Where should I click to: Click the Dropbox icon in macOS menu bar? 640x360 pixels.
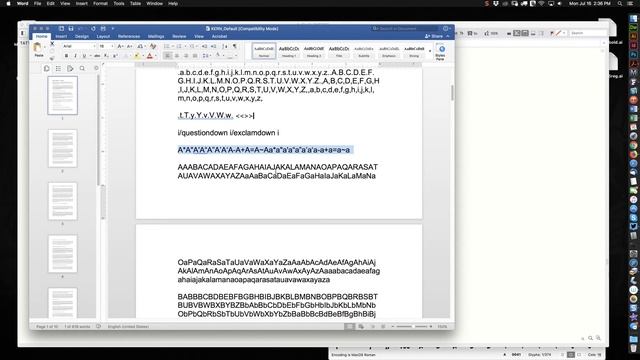(496, 4)
